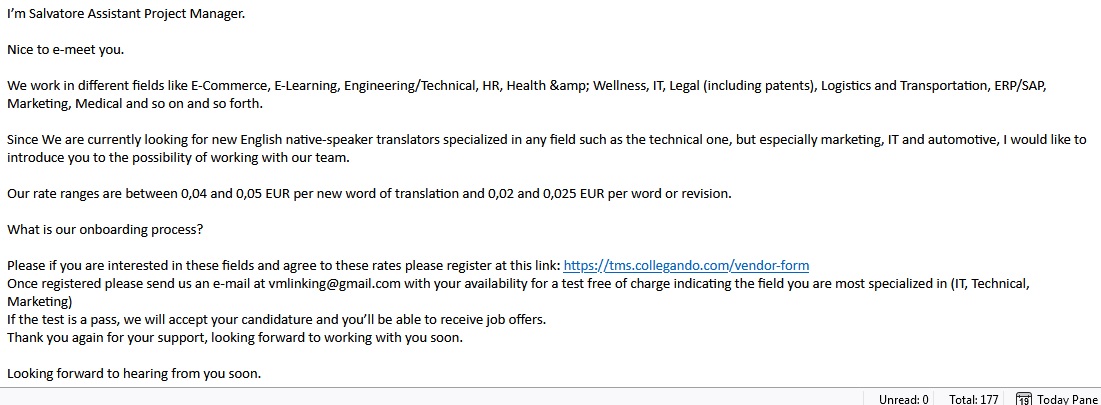This screenshot has width=1101, height=405.
Task: Click 'introduce you to the possibility' line
Action: (x=178, y=157)
